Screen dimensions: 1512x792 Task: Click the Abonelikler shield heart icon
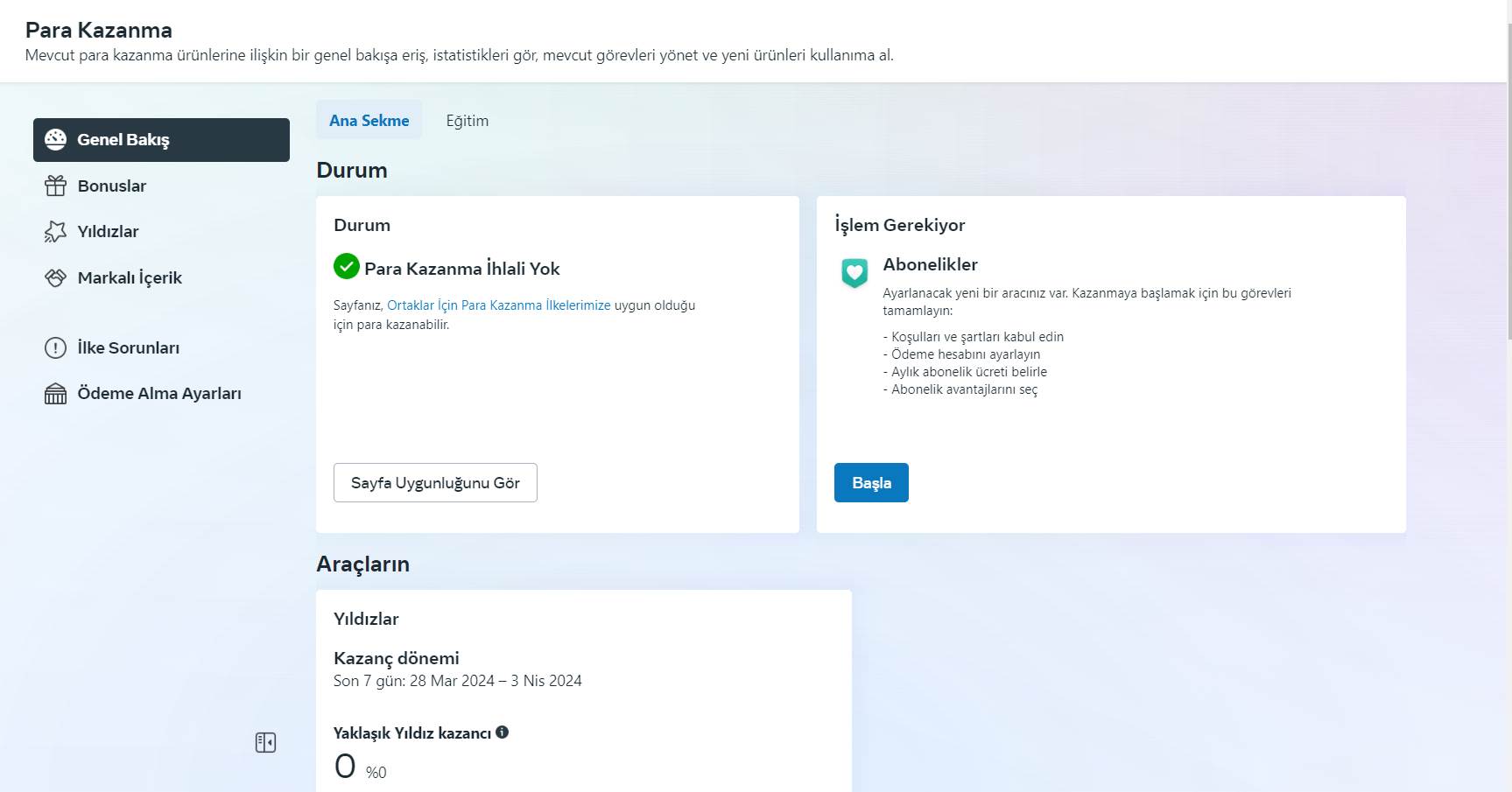(854, 273)
